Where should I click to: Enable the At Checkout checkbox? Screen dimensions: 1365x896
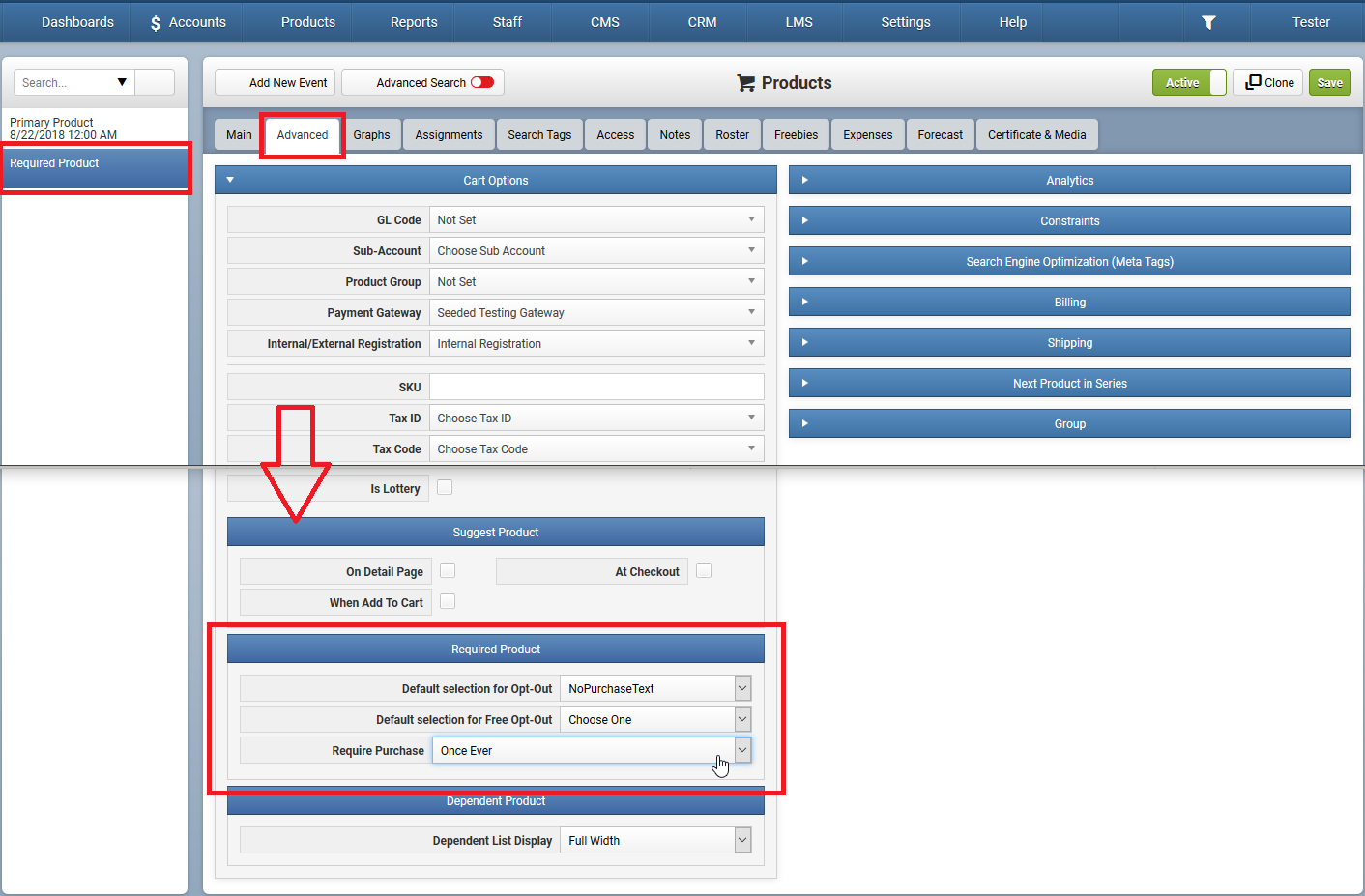[704, 570]
